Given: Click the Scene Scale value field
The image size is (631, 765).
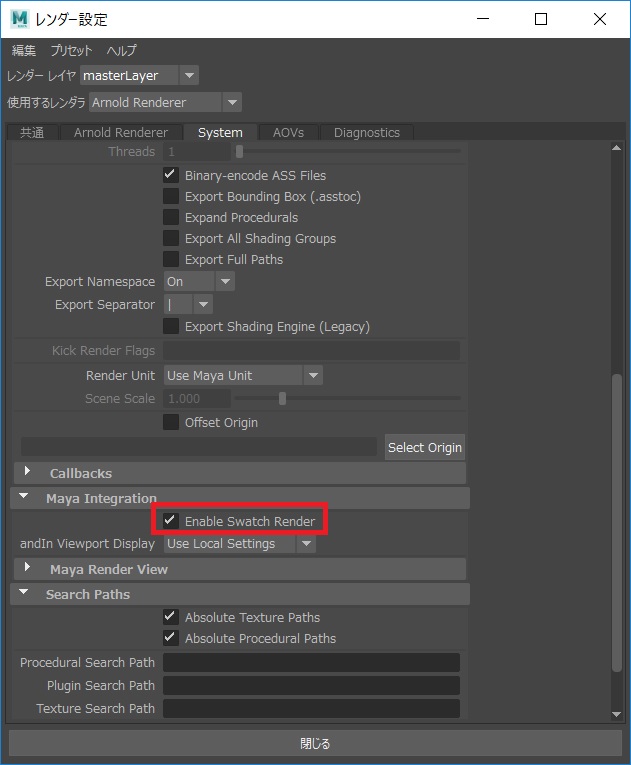Looking at the screenshot, I should click(x=197, y=399).
